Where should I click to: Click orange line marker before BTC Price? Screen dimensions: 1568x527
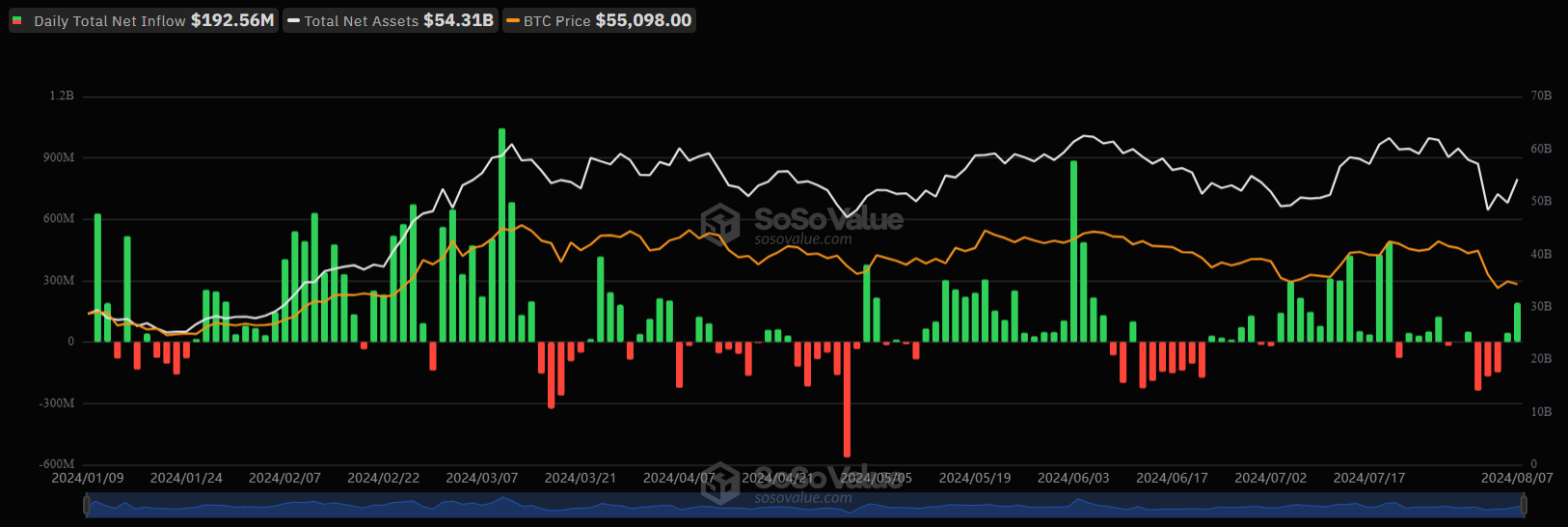(512, 20)
